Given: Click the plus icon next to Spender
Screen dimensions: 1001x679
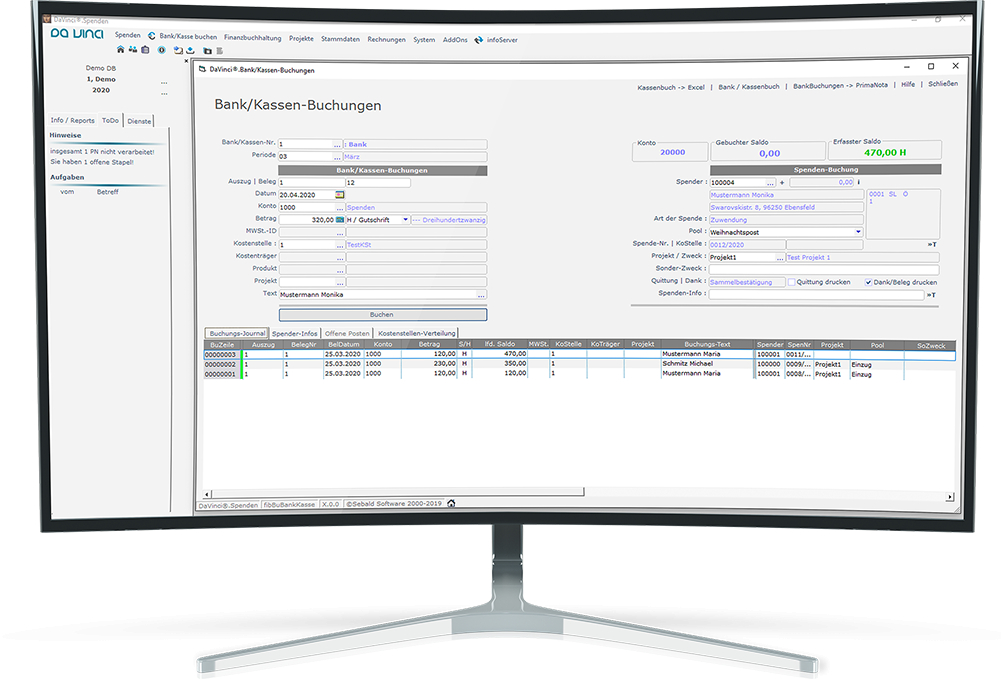Looking at the screenshot, I should (x=782, y=183).
